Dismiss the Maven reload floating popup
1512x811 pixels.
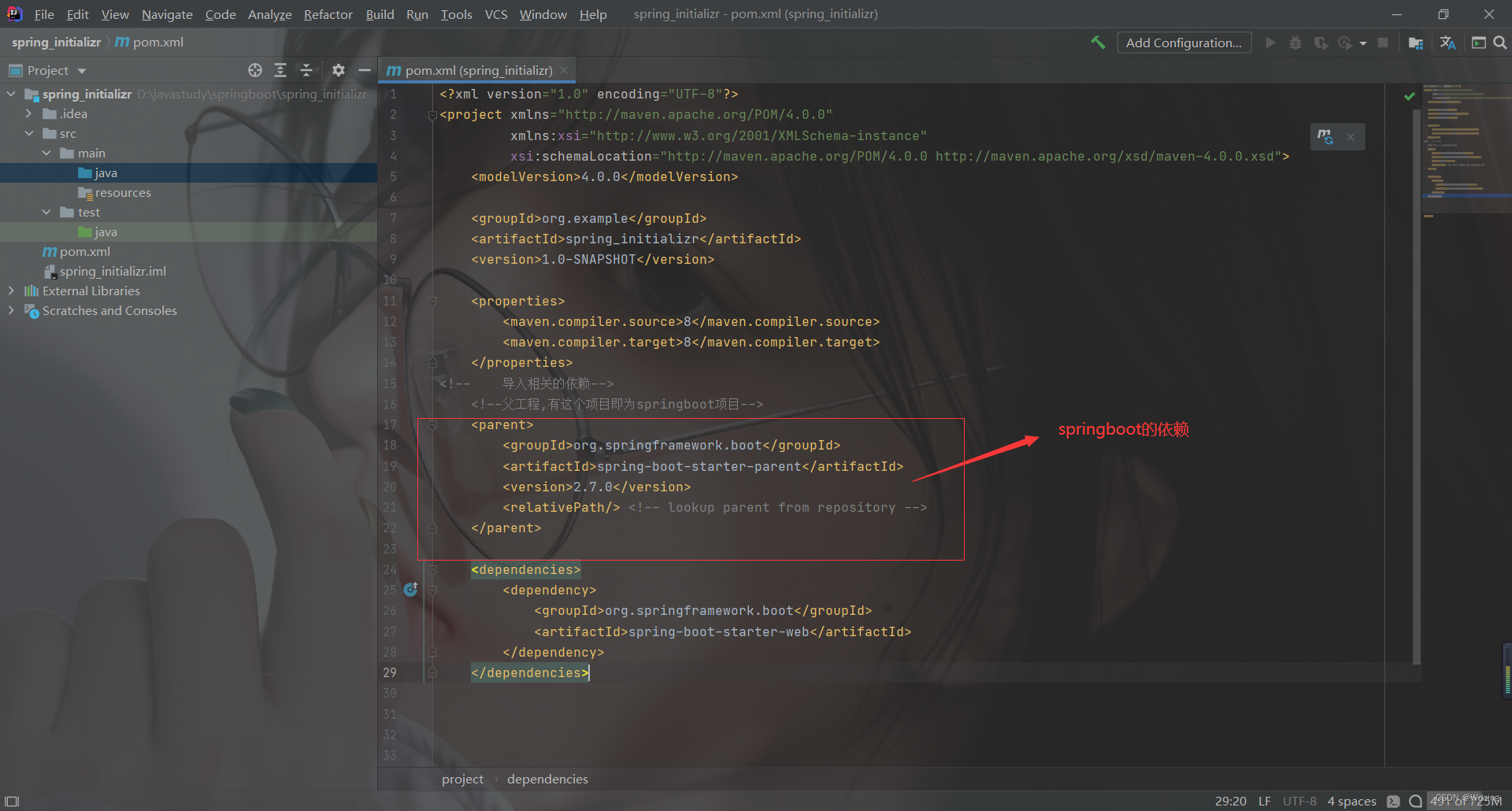(x=1351, y=137)
